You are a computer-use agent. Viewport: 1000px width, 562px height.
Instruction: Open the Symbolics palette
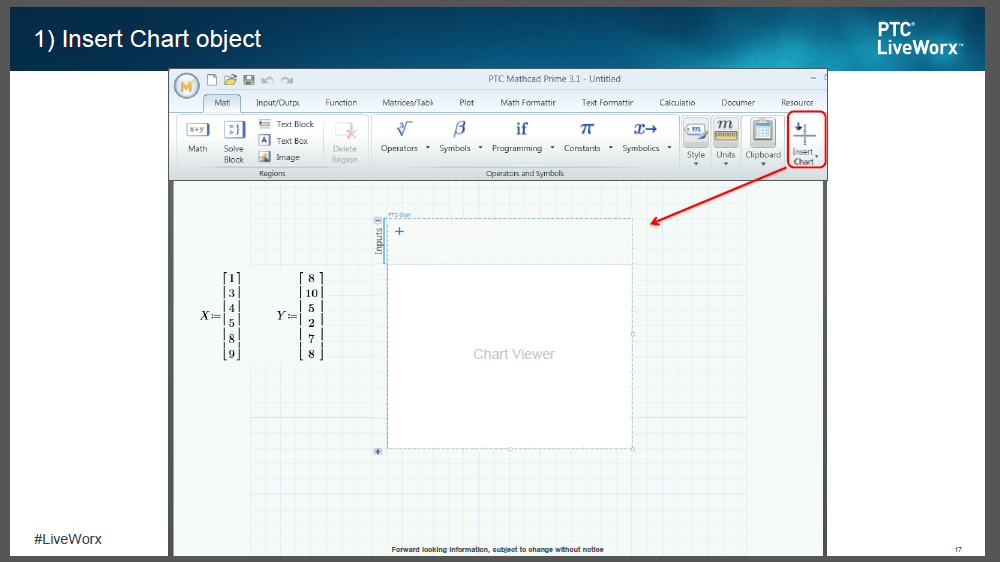(641, 137)
